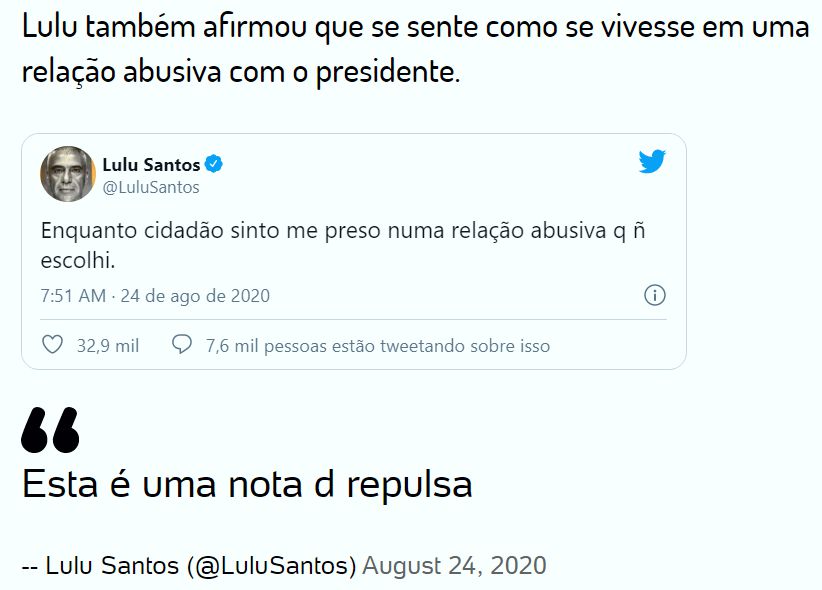
Task: Click the Twitter bird logo
Action: point(652,162)
